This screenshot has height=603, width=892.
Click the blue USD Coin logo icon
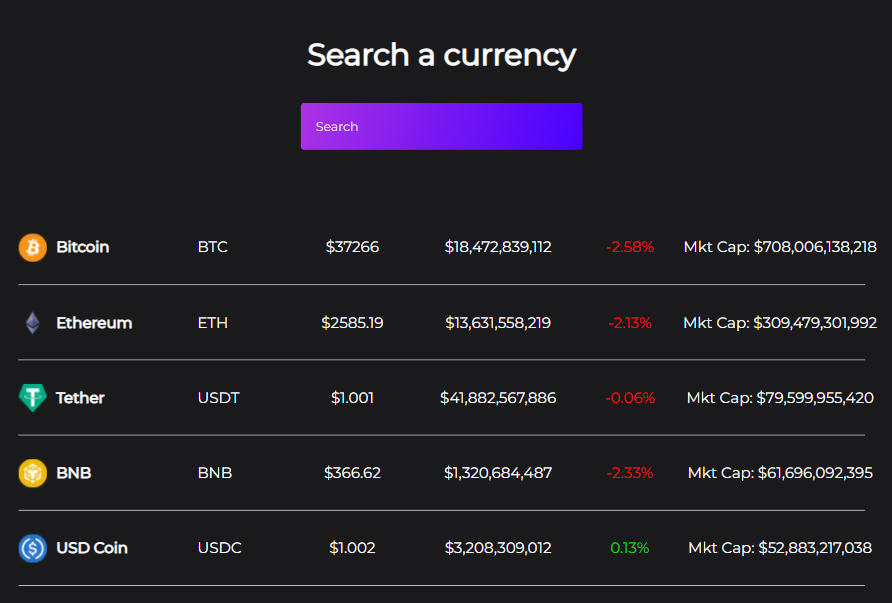[33, 548]
